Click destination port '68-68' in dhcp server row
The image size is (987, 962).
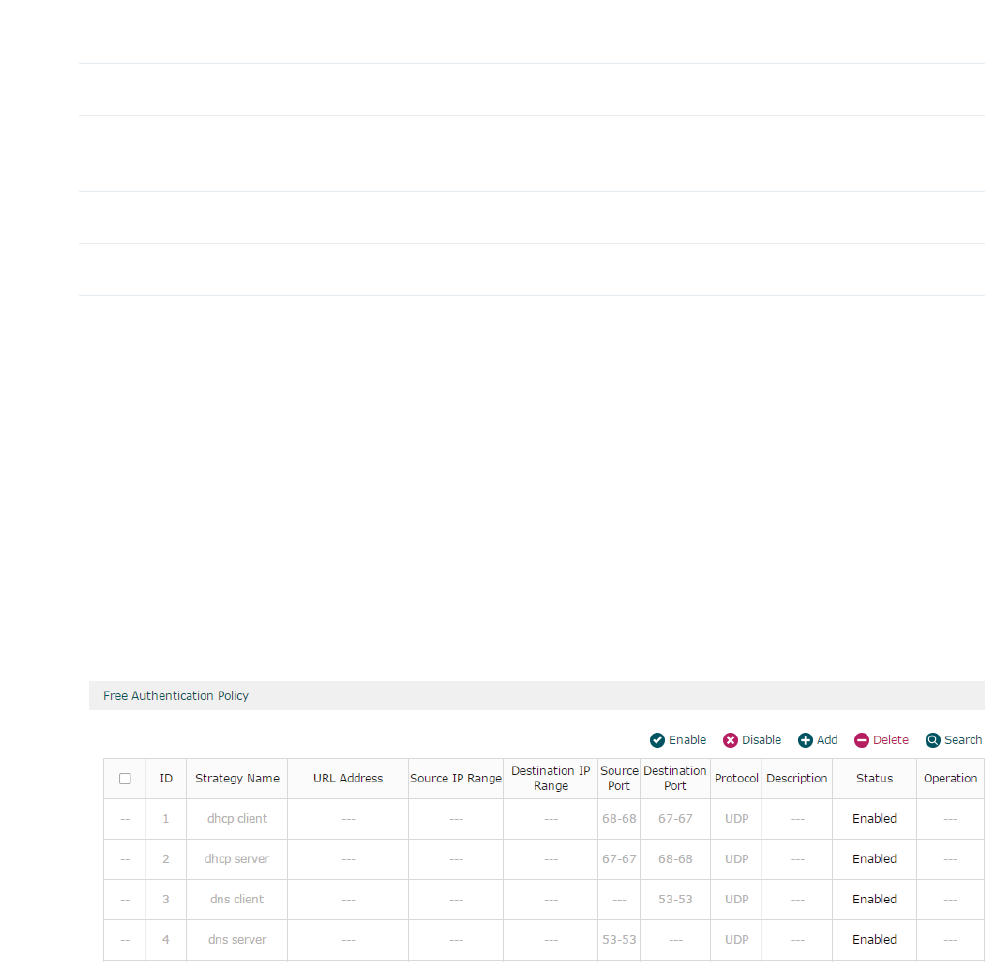click(675, 859)
